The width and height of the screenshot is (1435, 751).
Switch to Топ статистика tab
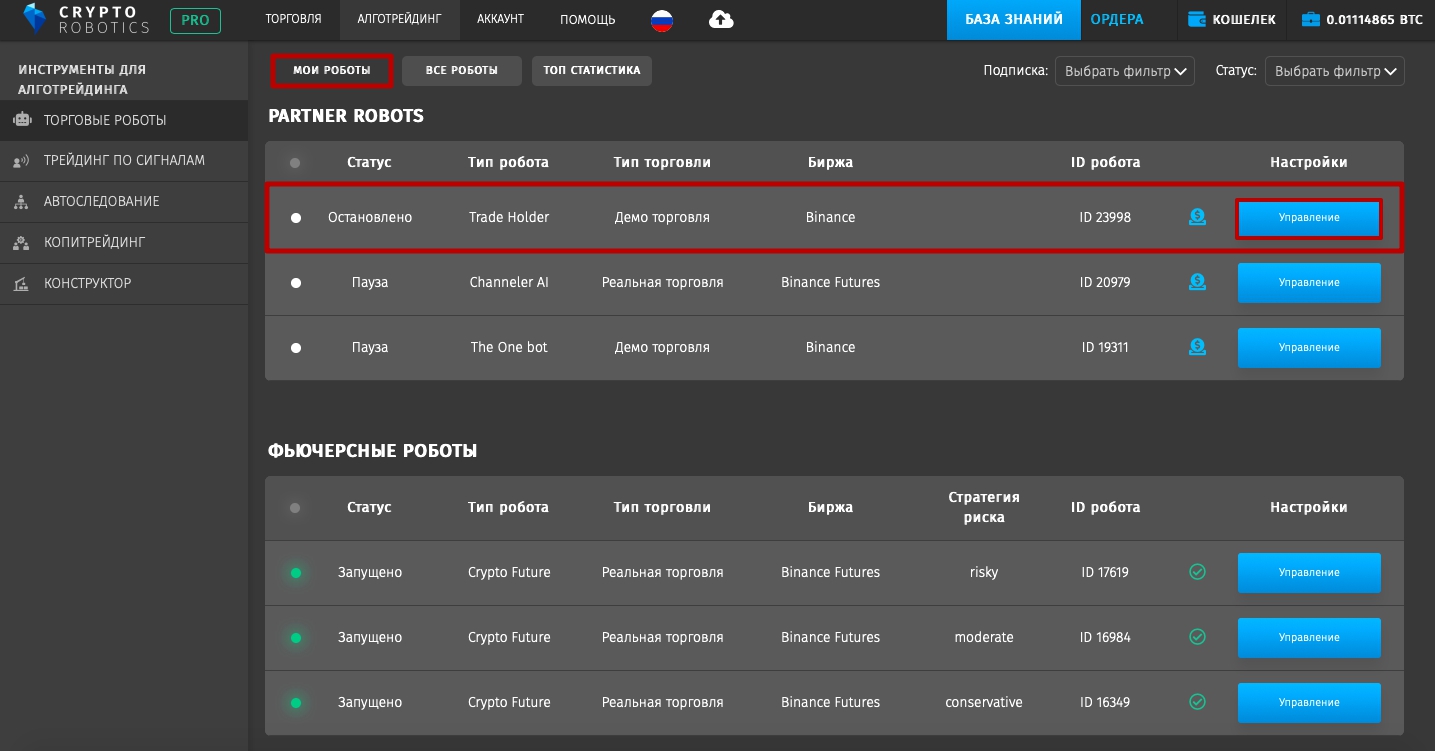tap(592, 71)
